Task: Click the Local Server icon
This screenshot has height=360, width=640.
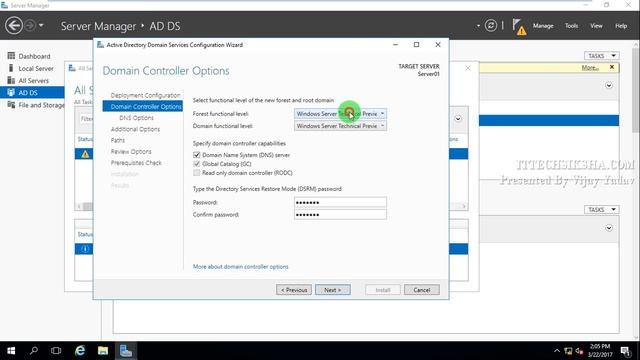Action: coord(11,68)
